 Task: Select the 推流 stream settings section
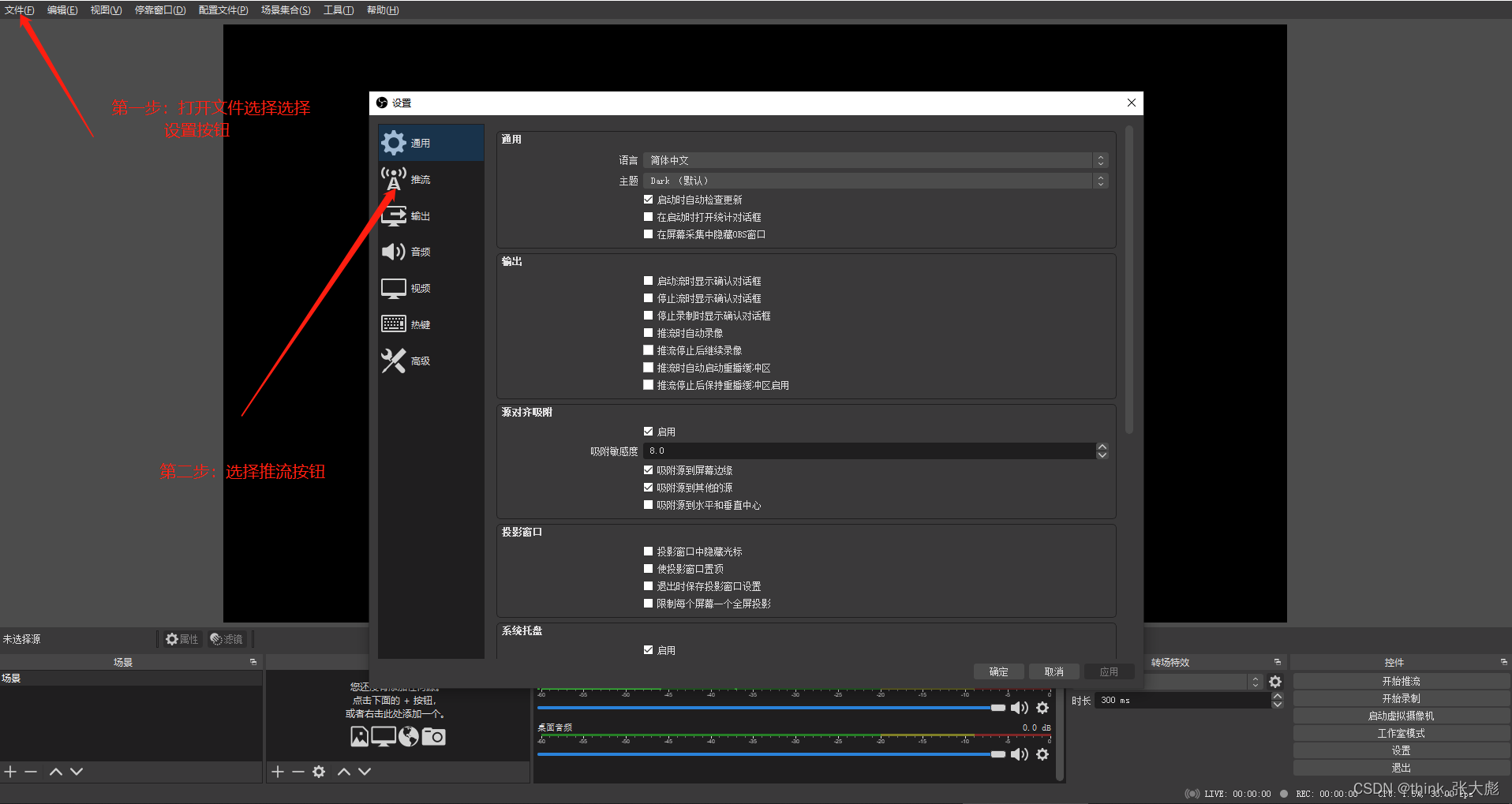pyautogui.click(x=431, y=180)
